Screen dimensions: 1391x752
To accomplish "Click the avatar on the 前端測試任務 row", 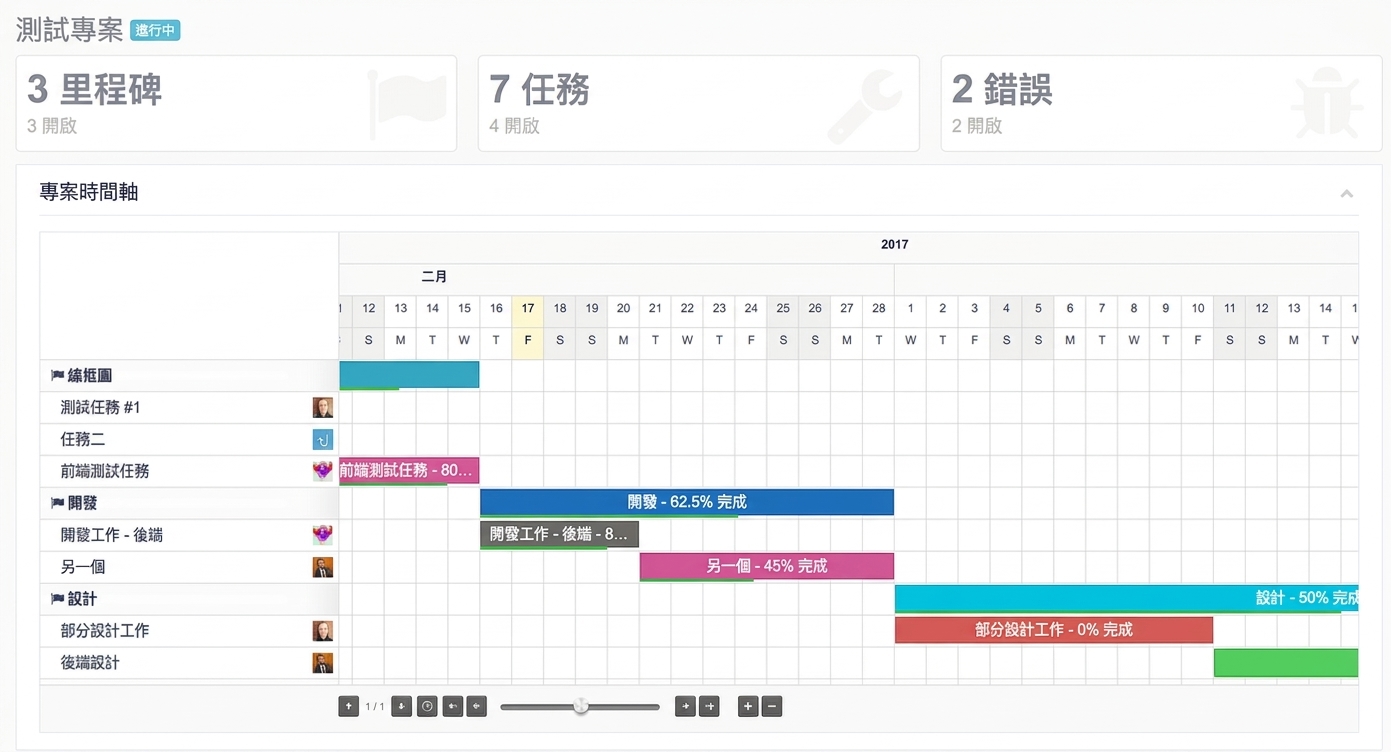I will [x=323, y=471].
